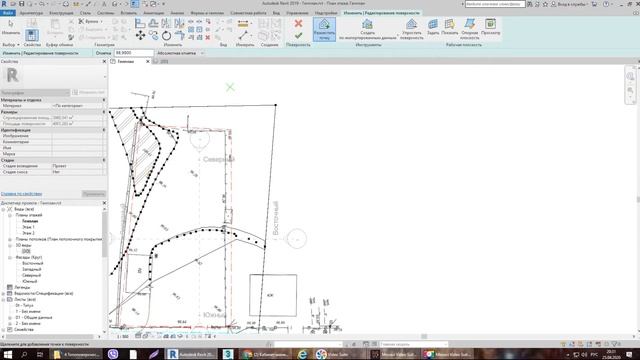
Task: Click the Set work plane icon
Action: 433,27
